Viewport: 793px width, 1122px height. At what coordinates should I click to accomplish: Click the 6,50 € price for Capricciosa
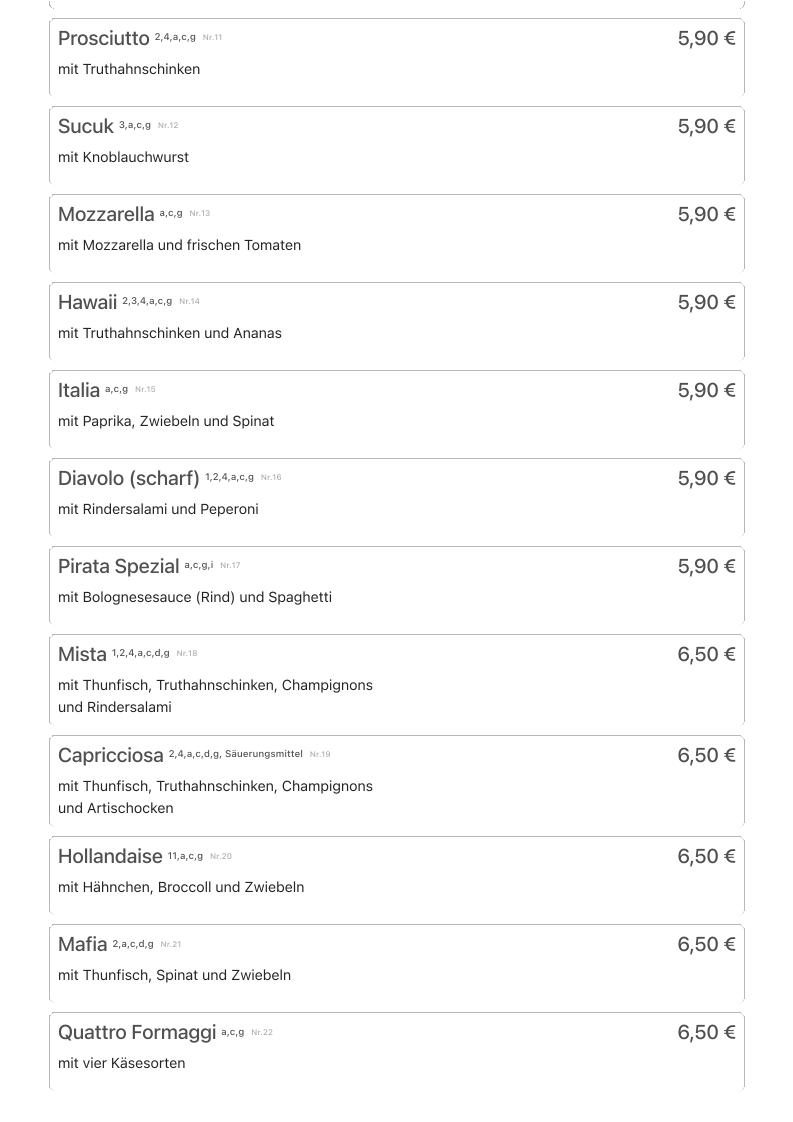706,756
